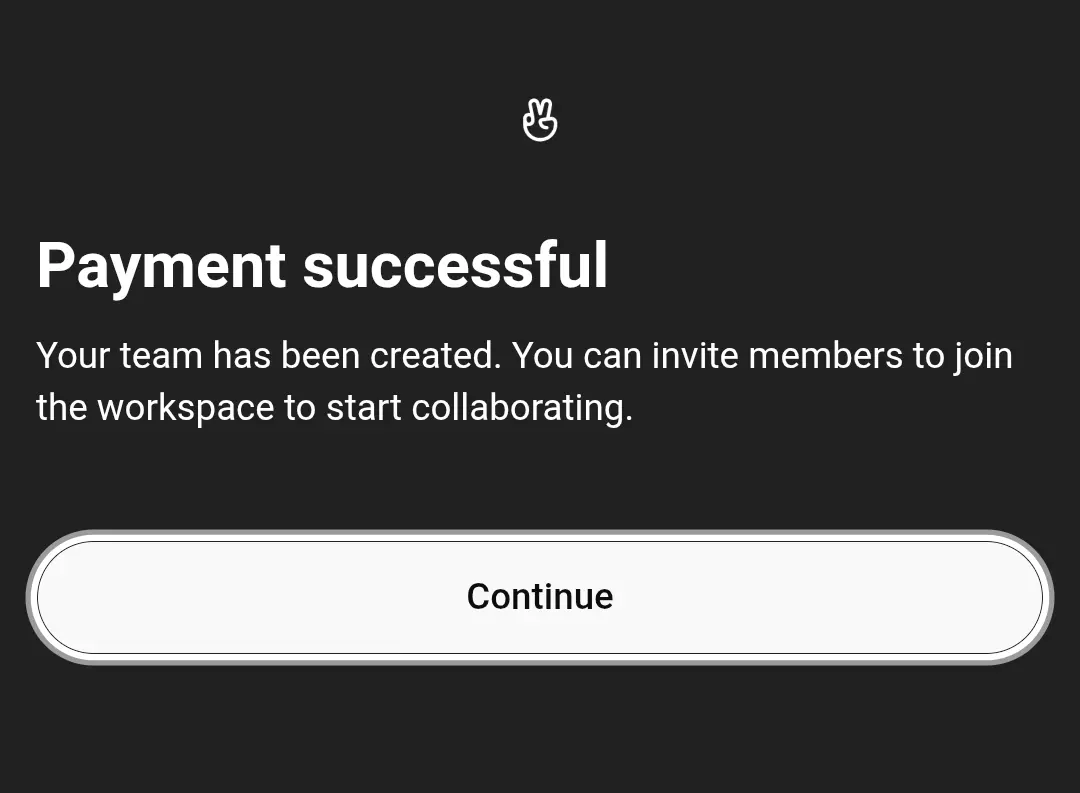The height and width of the screenshot is (793, 1080).
Task: Click the word 'collaborating' in the description
Action: pyautogui.click(x=519, y=408)
